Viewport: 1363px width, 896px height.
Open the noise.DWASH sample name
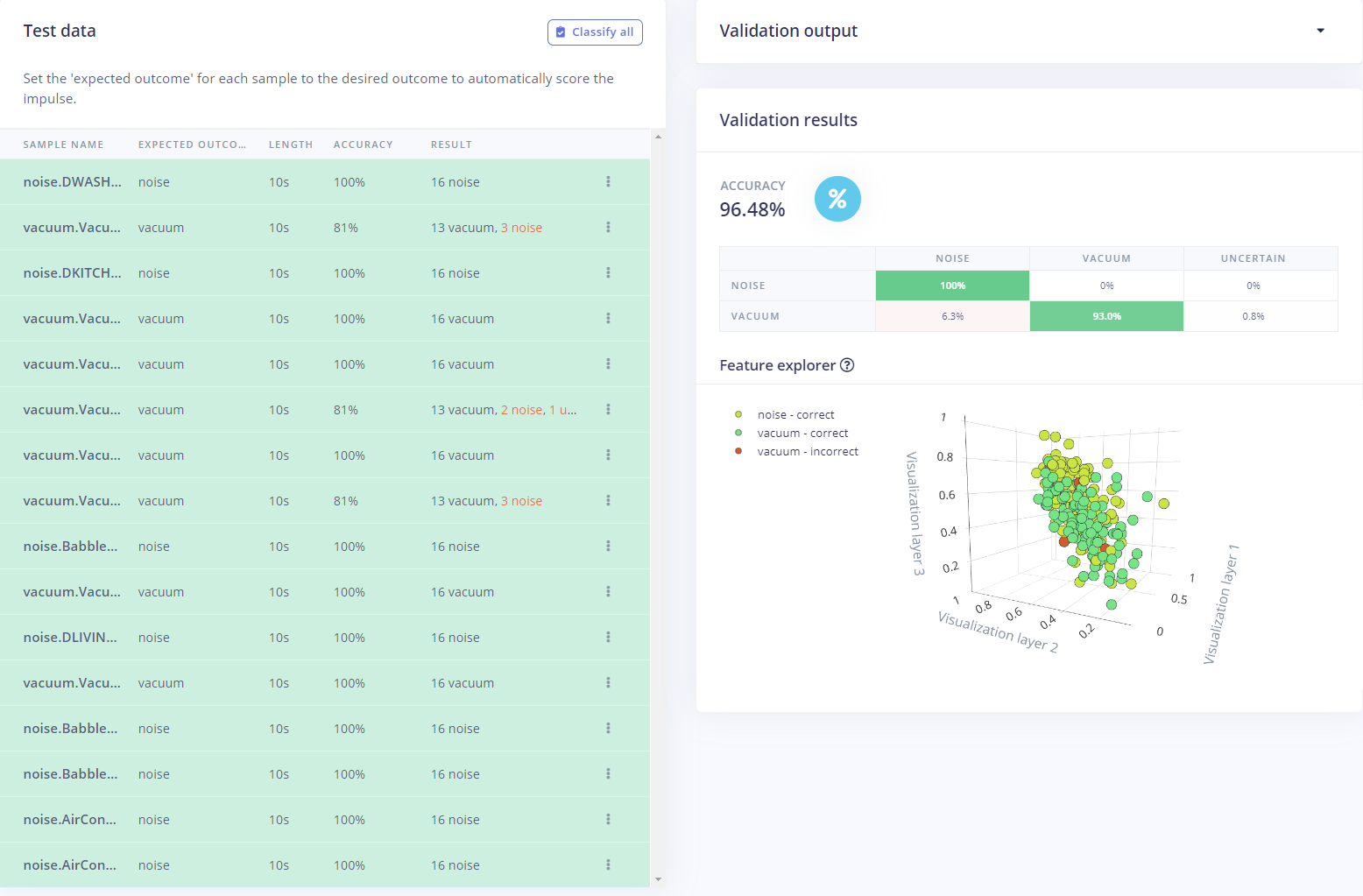pos(72,182)
